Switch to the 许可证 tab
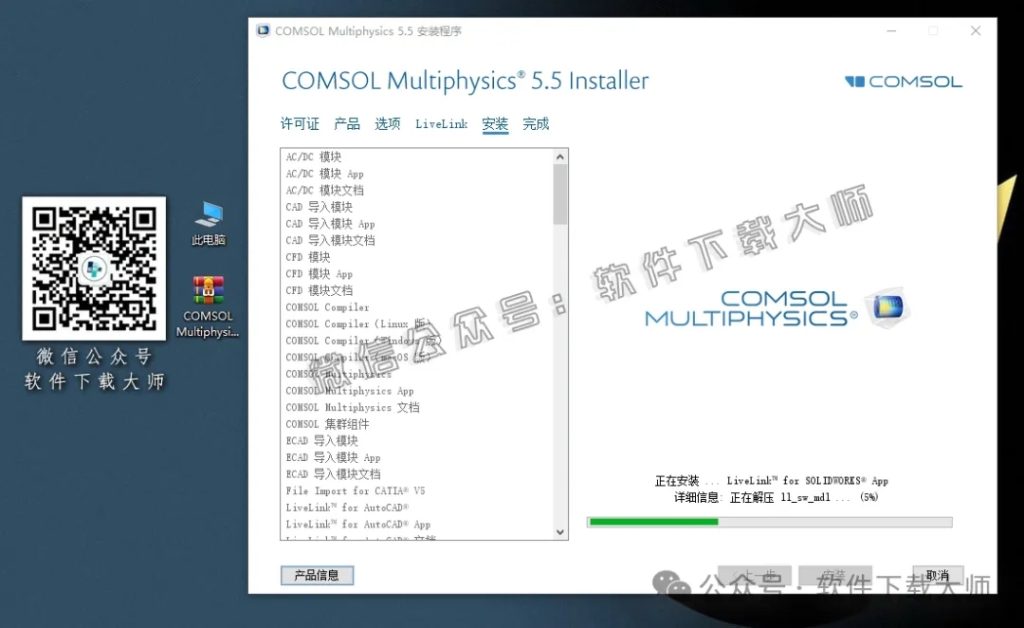Screen dimensions: 1024x628 pos(298,123)
